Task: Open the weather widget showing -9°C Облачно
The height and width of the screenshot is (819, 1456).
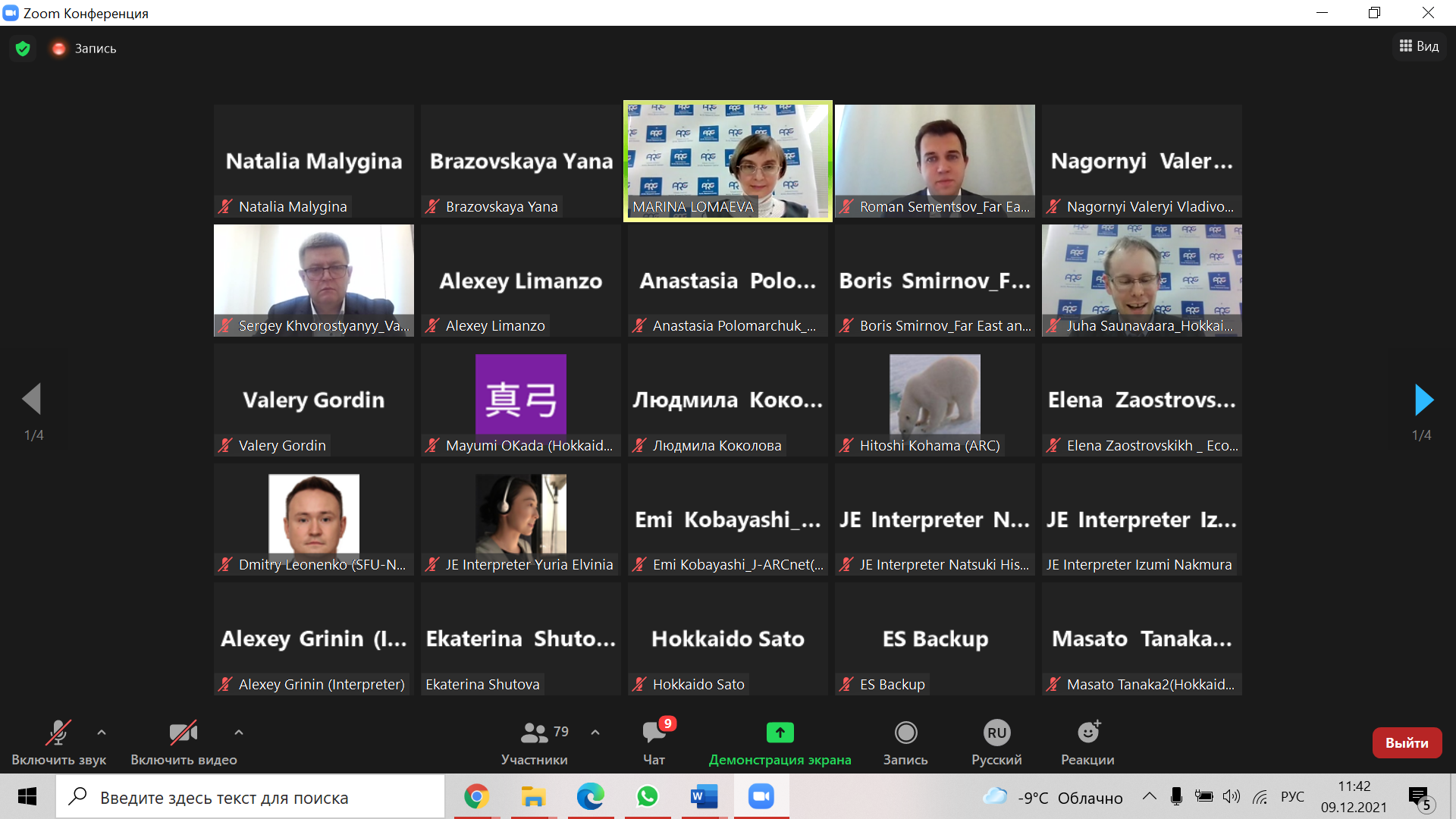Action: pos(1053,797)
